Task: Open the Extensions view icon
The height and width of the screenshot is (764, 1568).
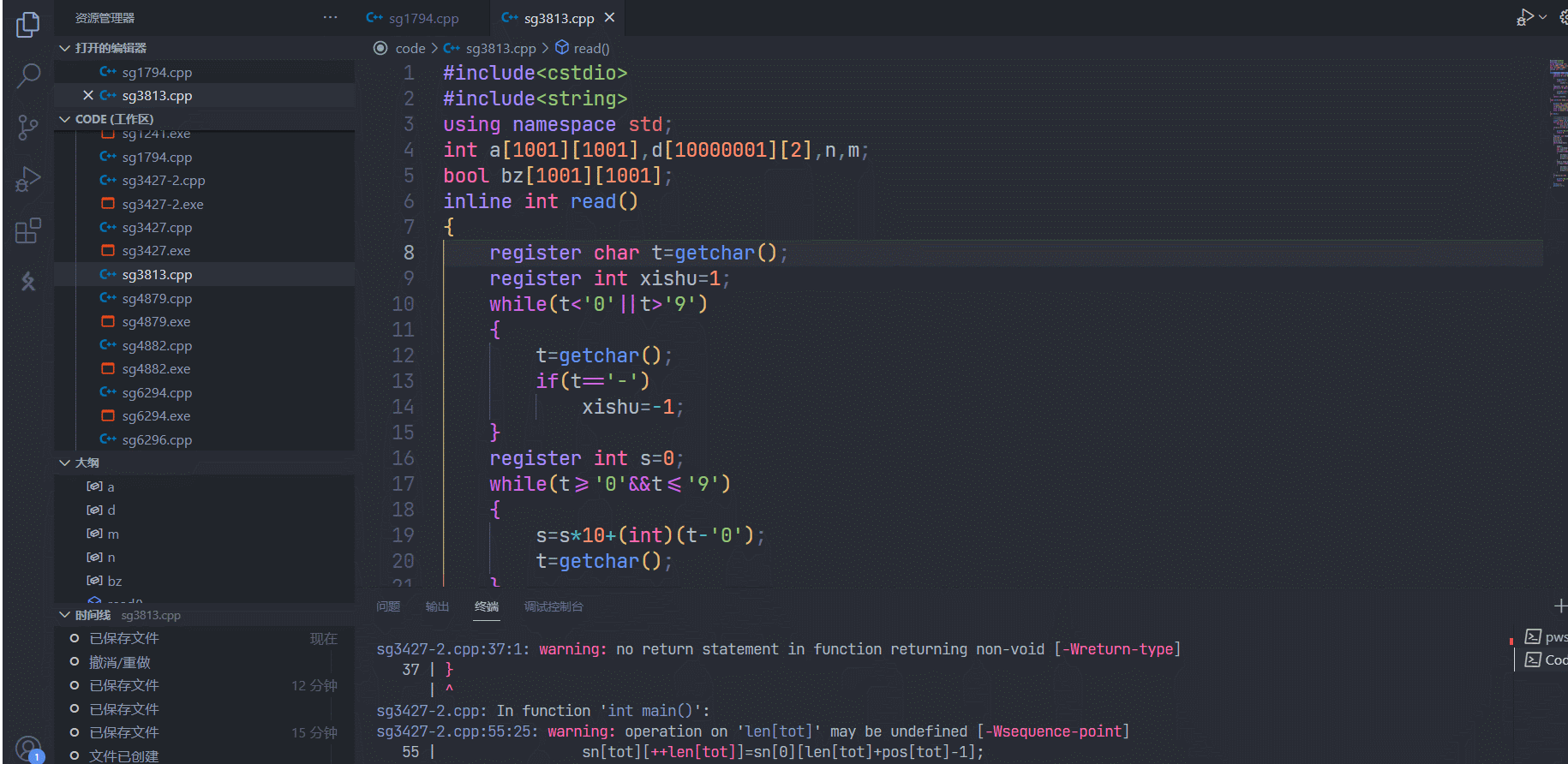Action: click(x=27, y=231)
